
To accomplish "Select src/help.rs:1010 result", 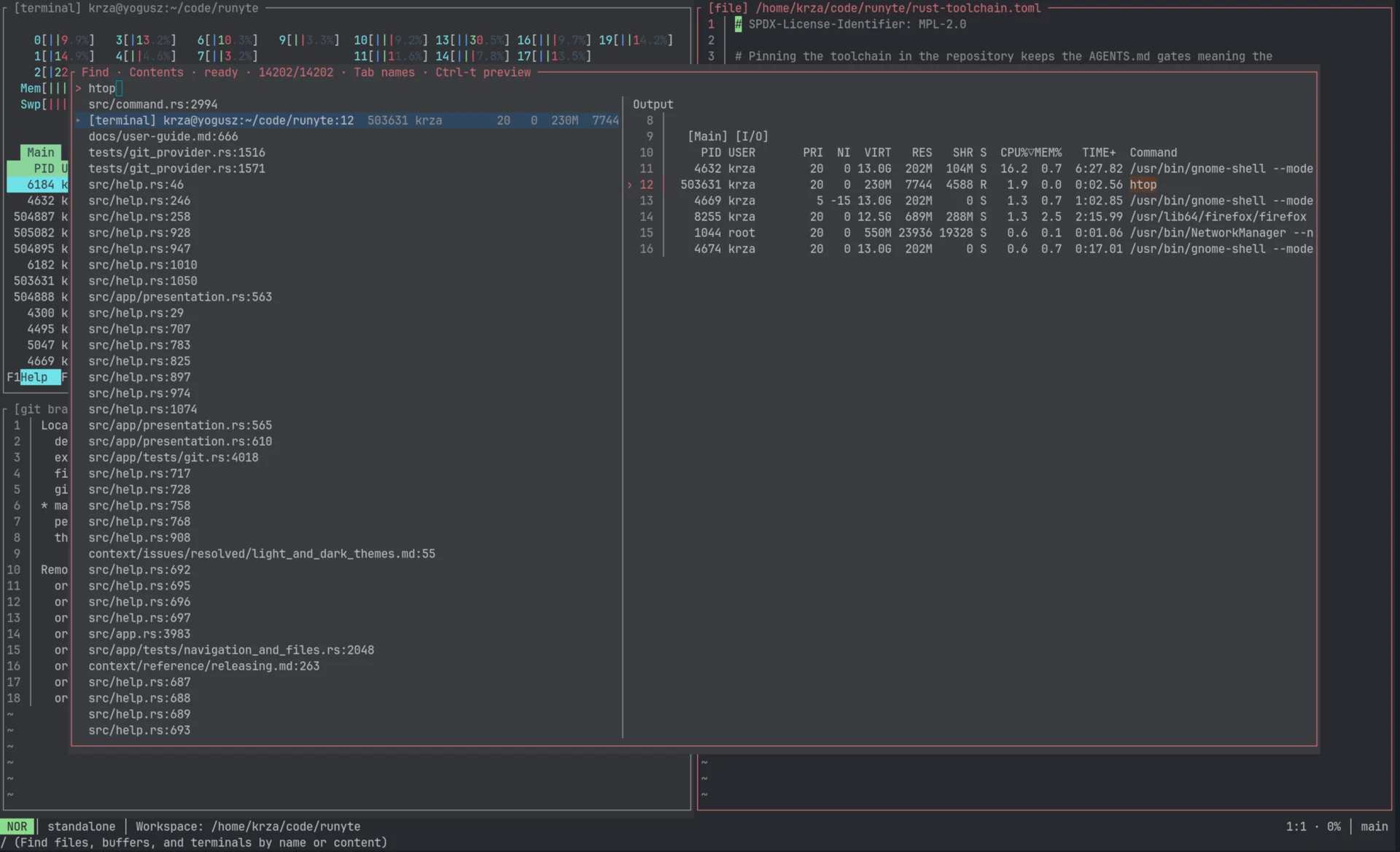I will [143, 265].
